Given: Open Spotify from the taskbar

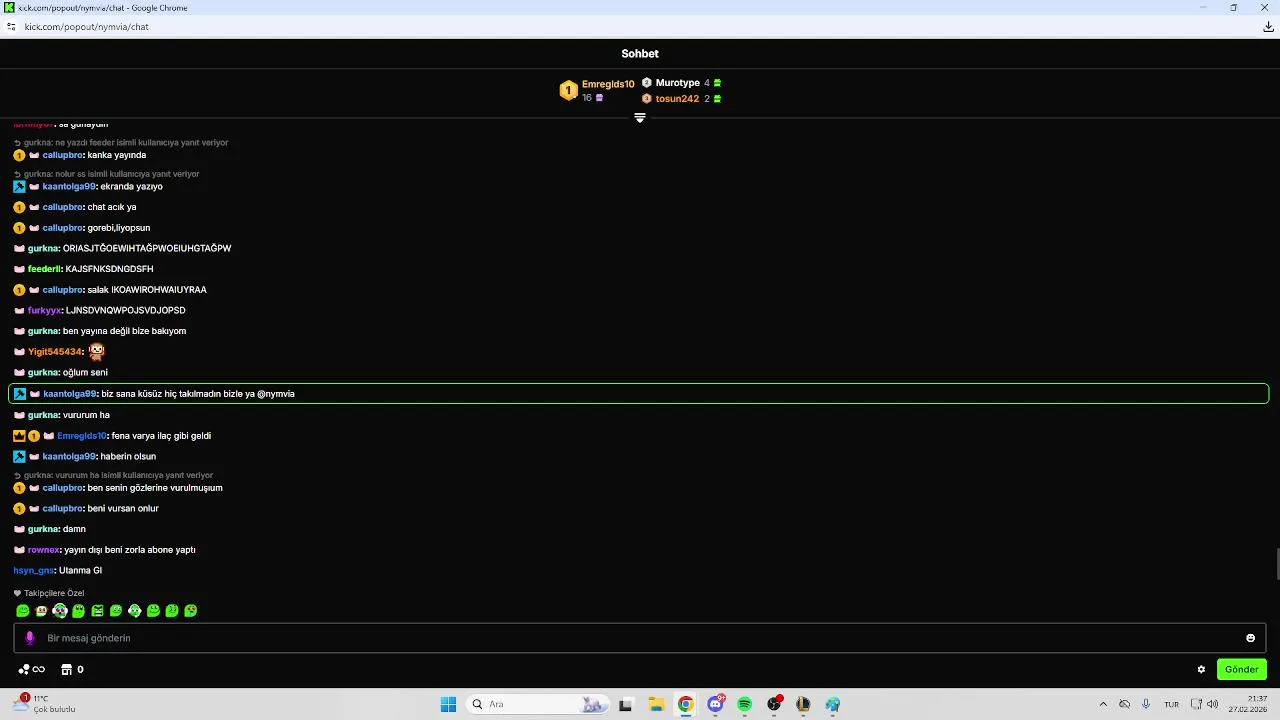Looking at the screenshot, I should 744,704.
